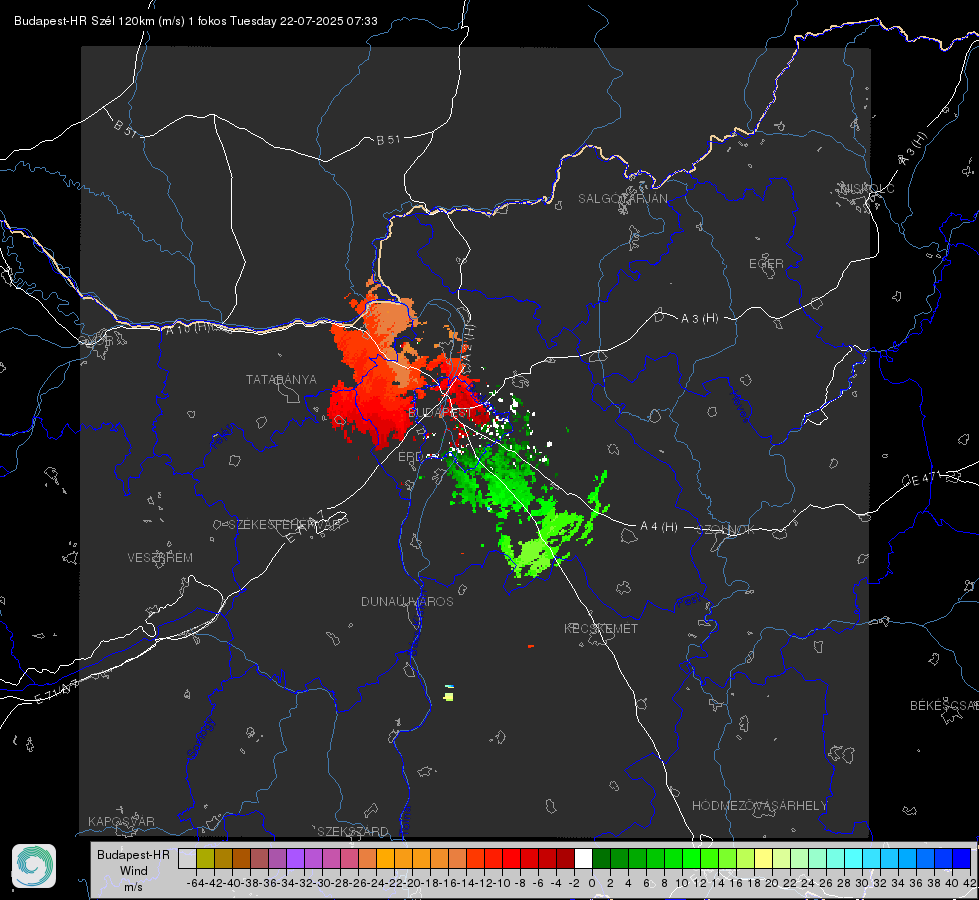Click the legend value '0'
This screenshot has width=979, height=900.
[x=592, y=883]
